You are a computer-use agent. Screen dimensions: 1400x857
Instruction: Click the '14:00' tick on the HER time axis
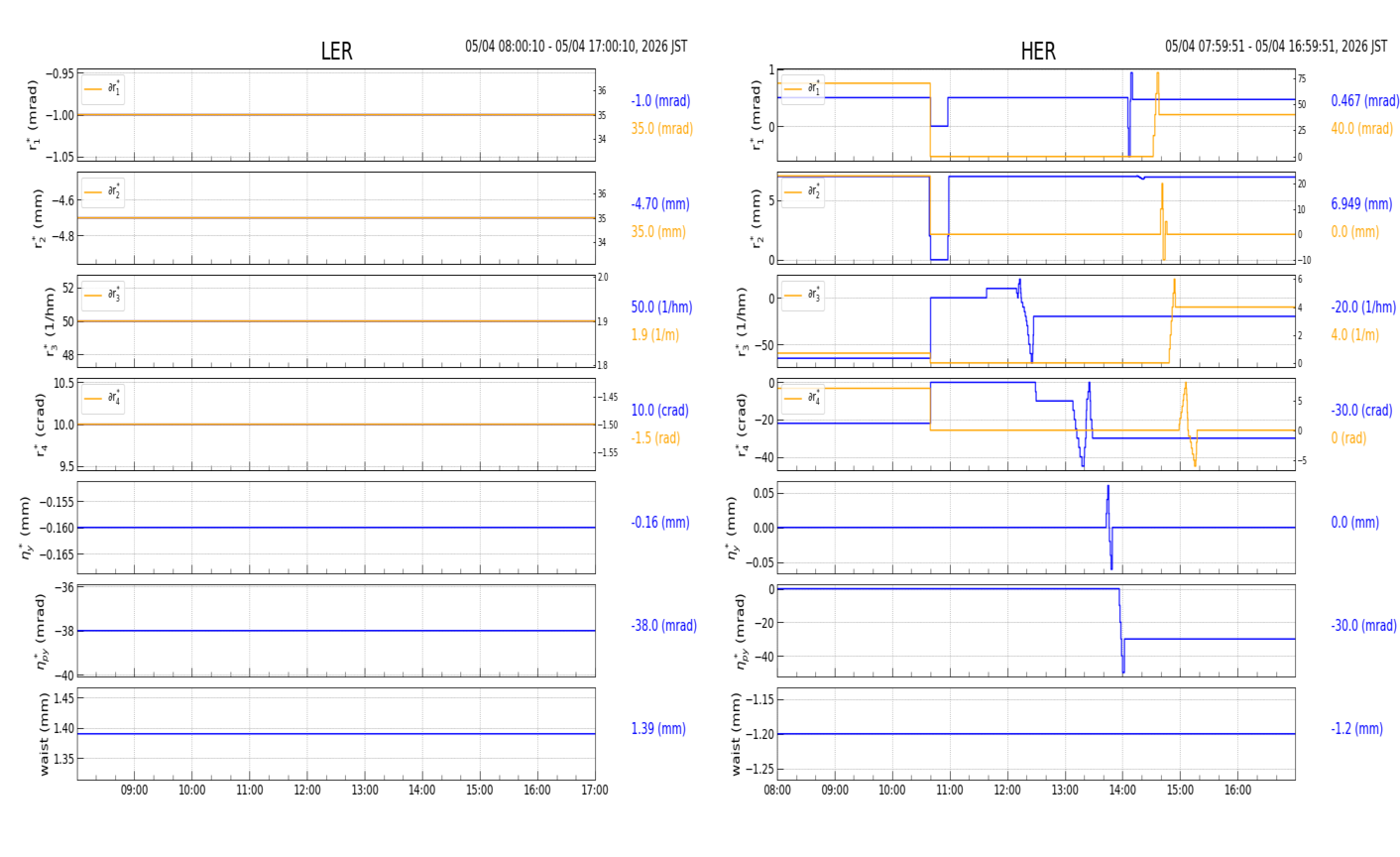1122,791
